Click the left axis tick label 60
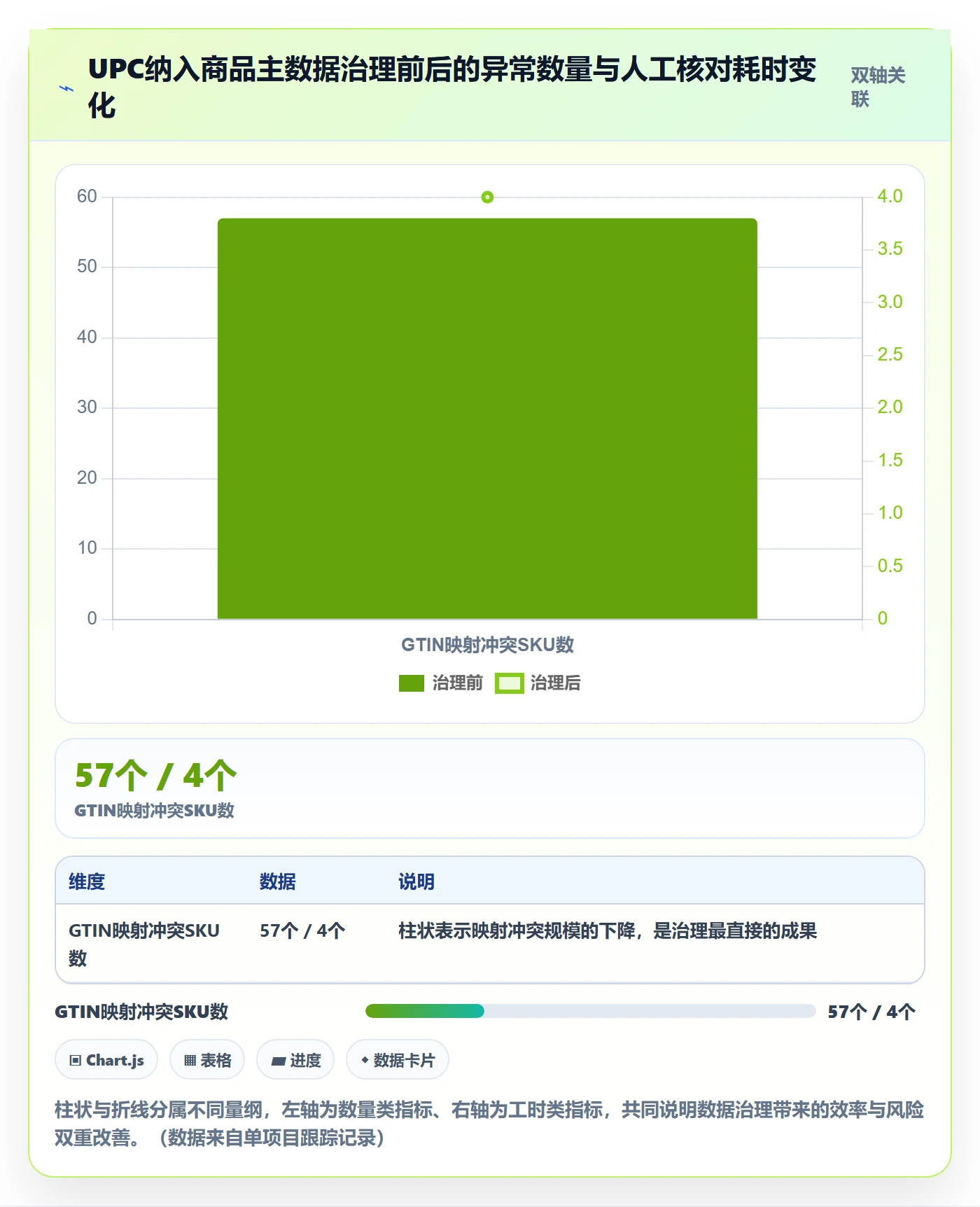The width and height of the screenshot is (980, 1207). click(87, 196)
